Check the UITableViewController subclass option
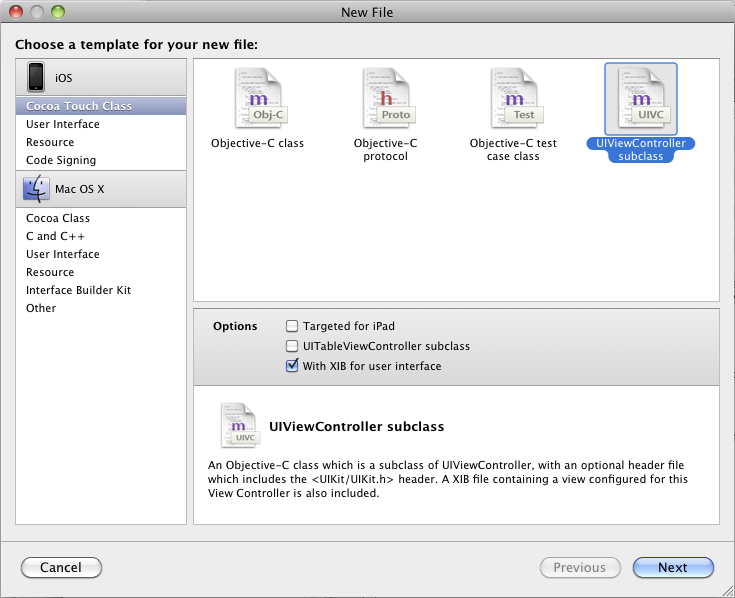This screenshot has width=735, height=598. point(292,346)
